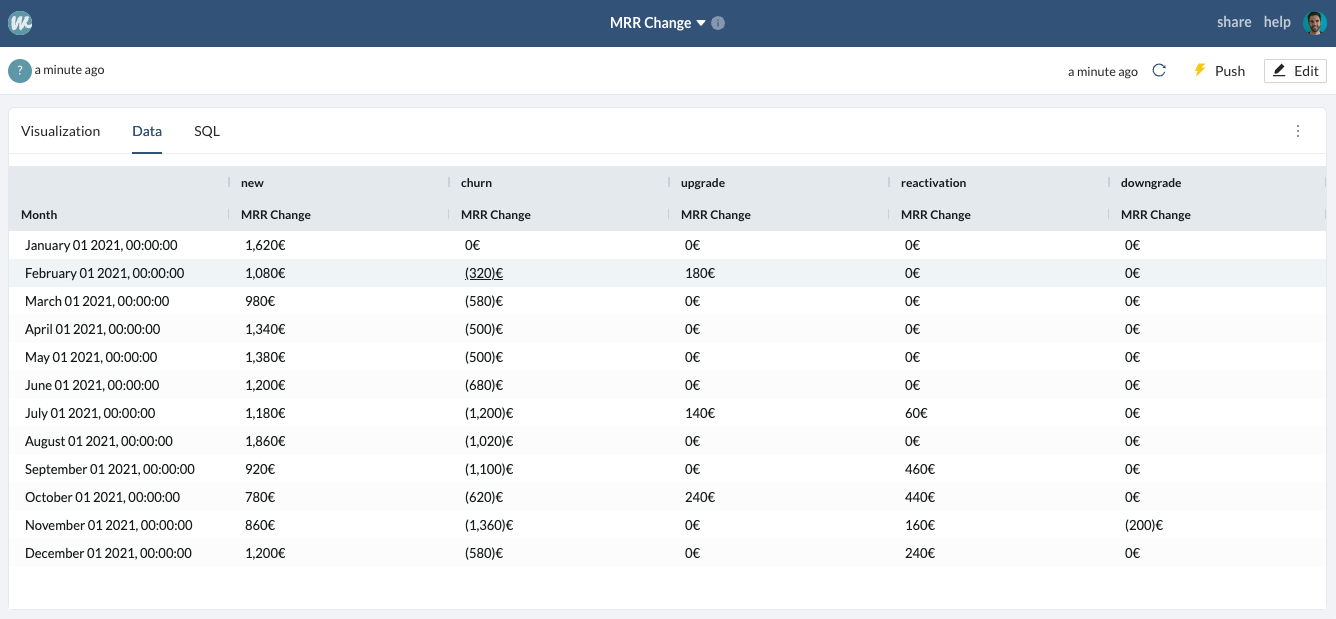Click the Month column header
The width and height of the screenshot is (1336, 619).
click(39, 215)
